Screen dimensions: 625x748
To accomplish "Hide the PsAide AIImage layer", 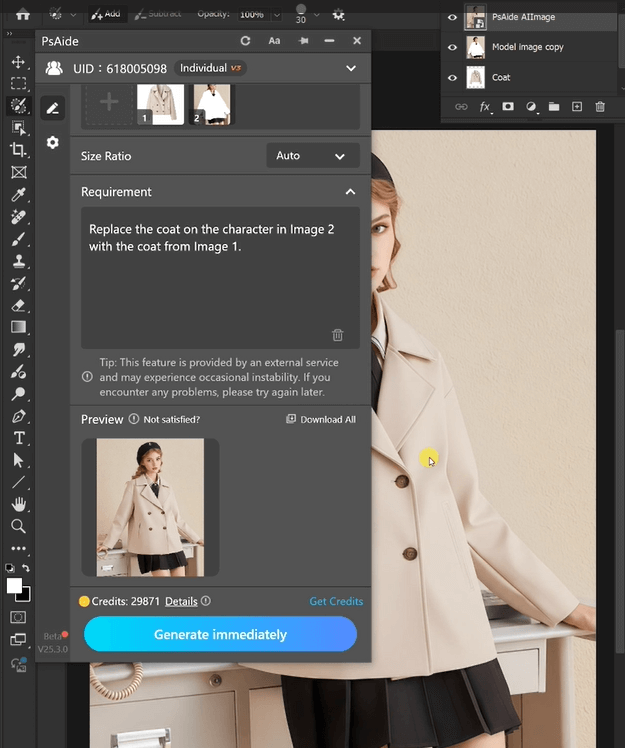I will pos(452,18).
